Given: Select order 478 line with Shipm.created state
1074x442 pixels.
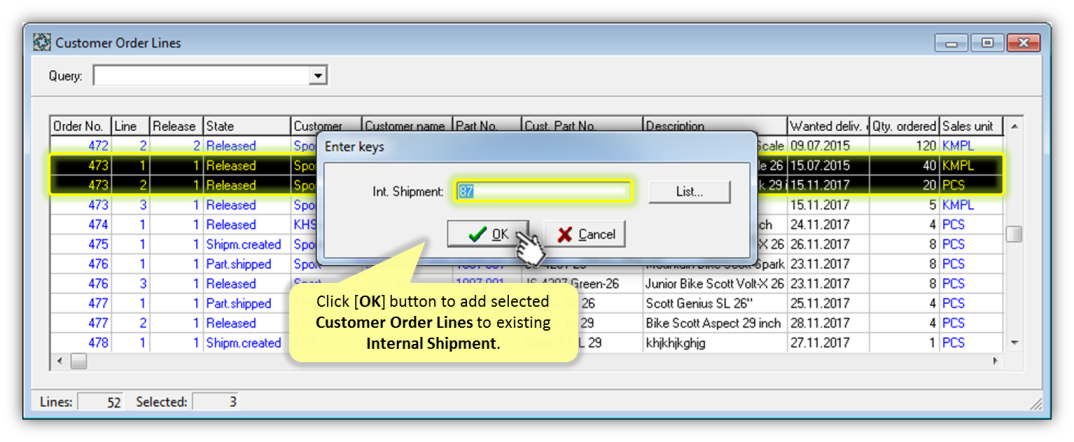Looking at the screenshot, I should (243, 343).
